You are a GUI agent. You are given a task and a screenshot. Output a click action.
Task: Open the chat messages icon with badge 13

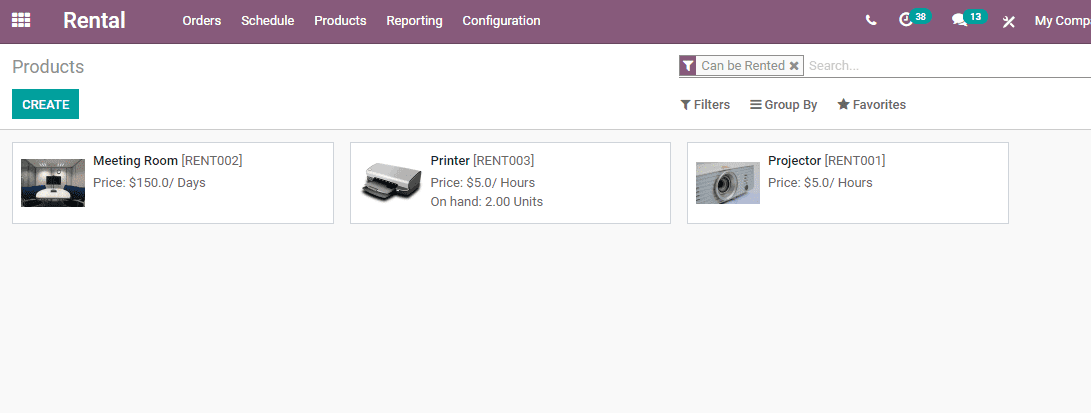(x=959, y=20)
